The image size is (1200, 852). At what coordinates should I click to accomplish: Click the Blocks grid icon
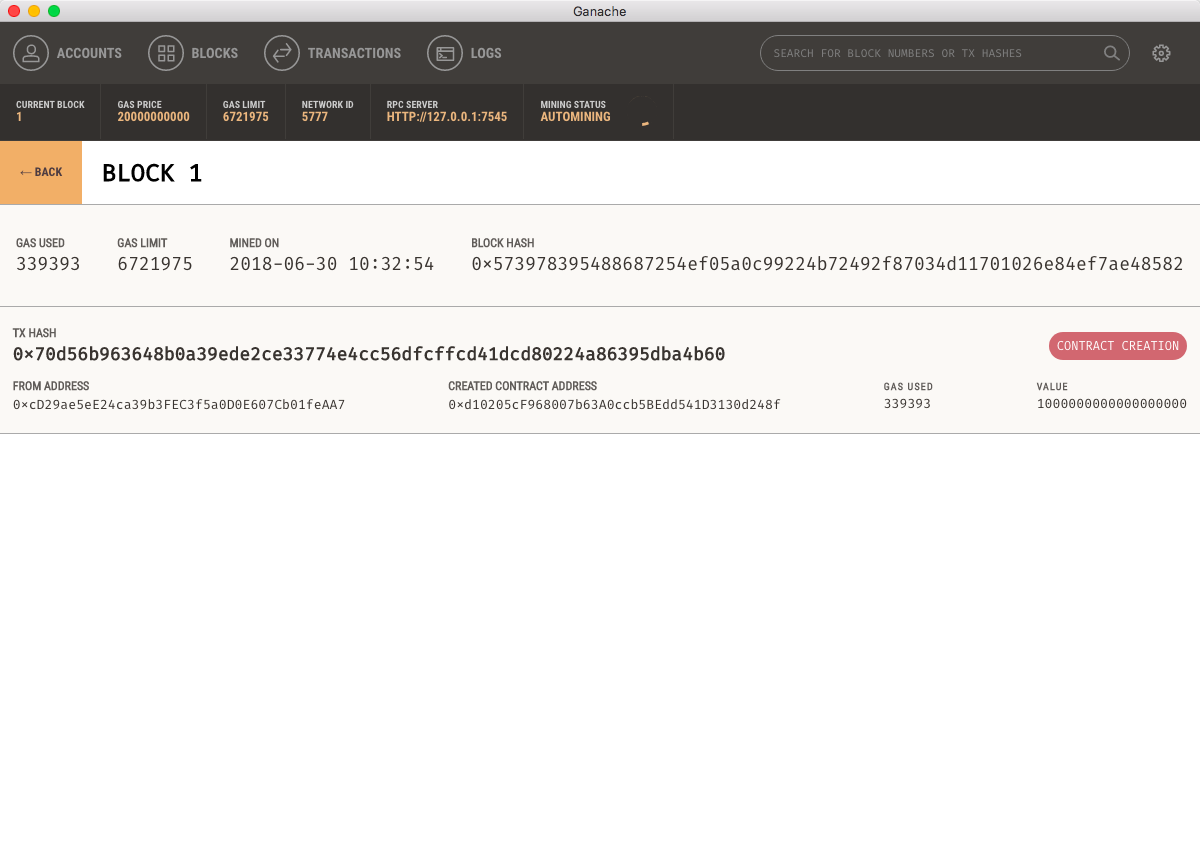(x=166, y=53)
